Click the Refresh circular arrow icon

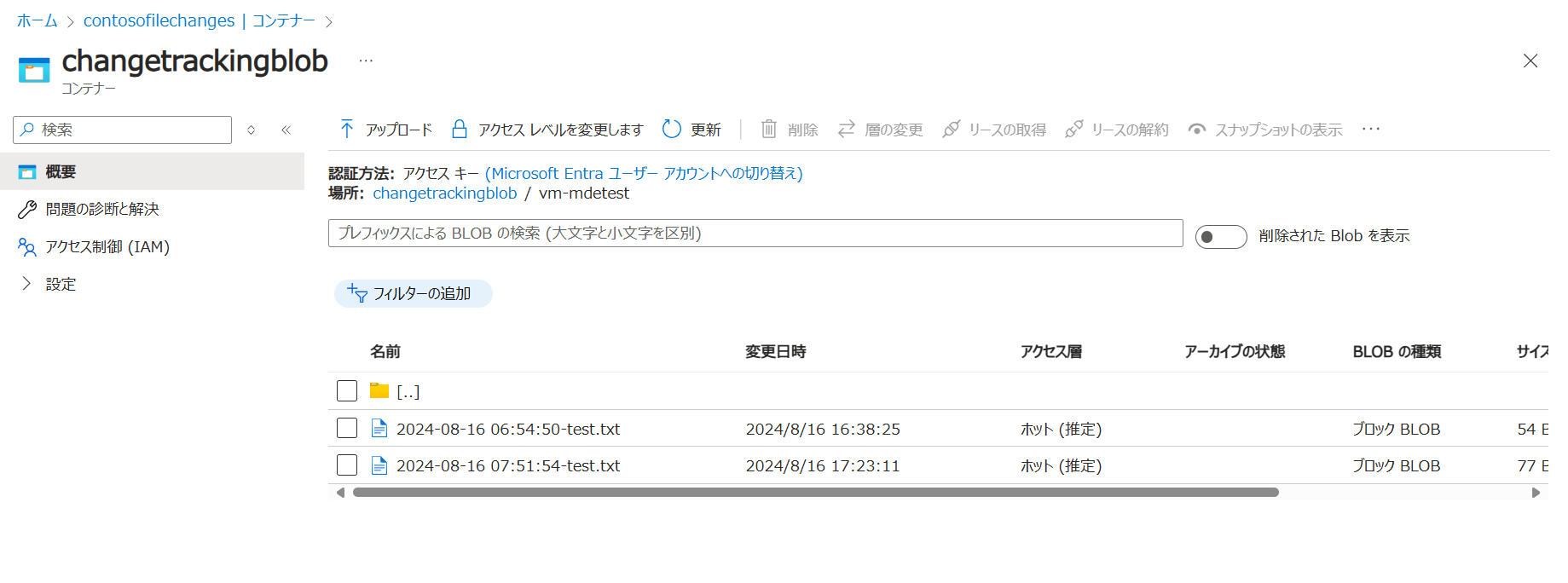coord(672,130)
